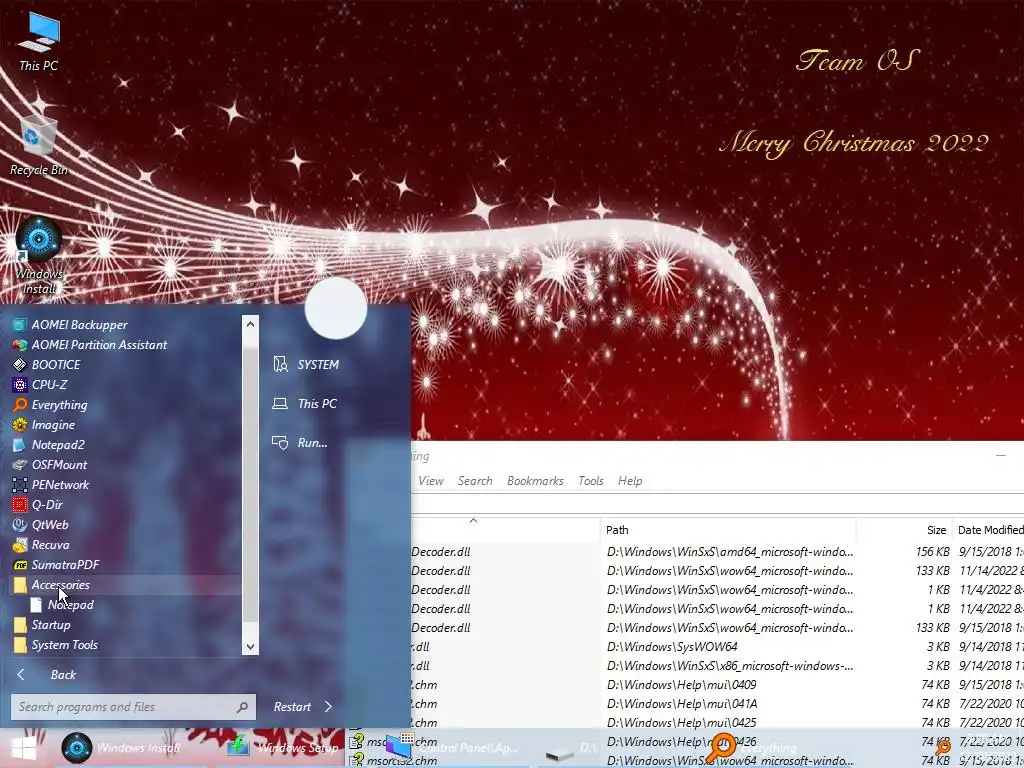Sort results by Date Modified column
1024x768 pixels.
click(988, 530)
